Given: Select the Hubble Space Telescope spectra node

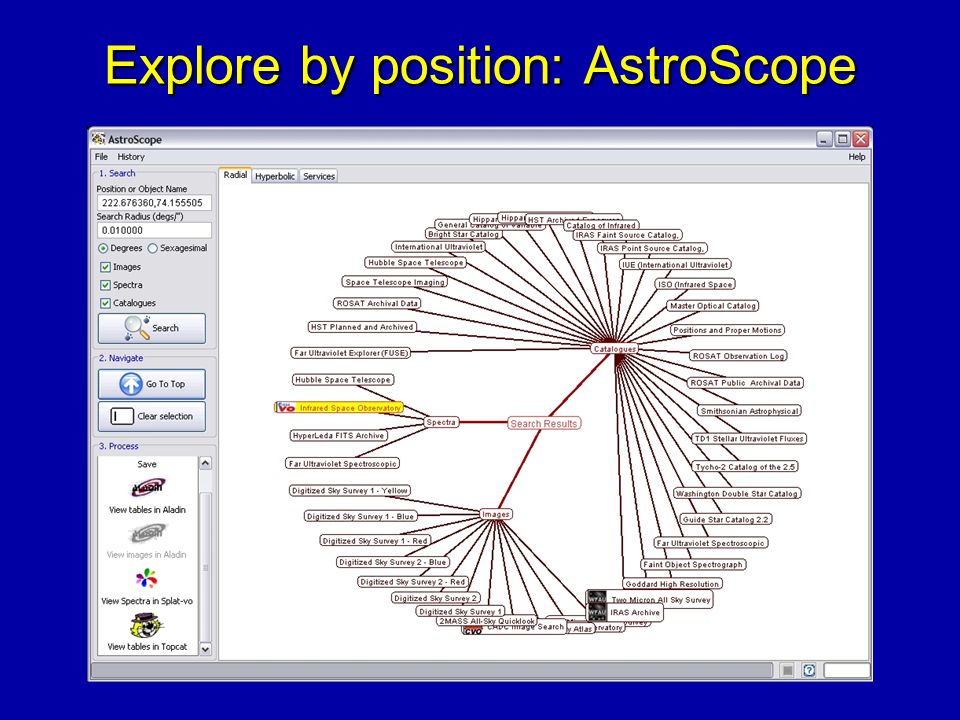Looking at the screenshot, I should (x=342, y=380).
